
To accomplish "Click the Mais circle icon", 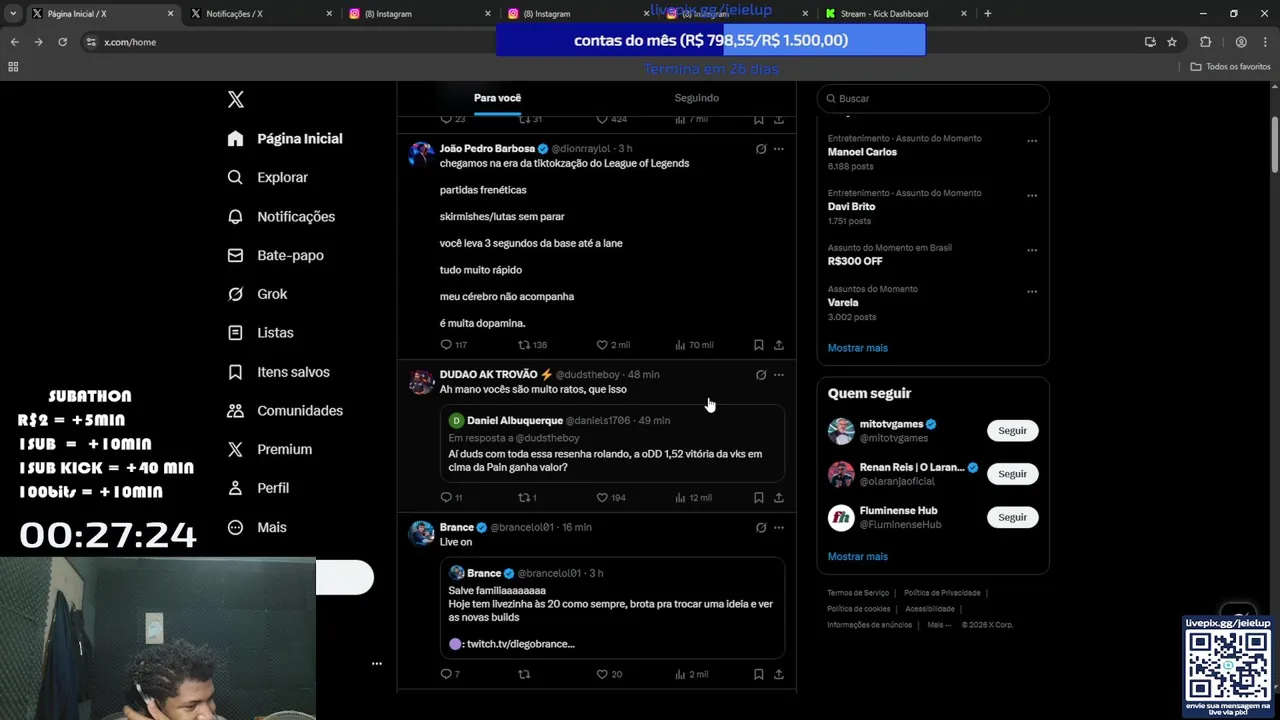I will pos(236,527).
